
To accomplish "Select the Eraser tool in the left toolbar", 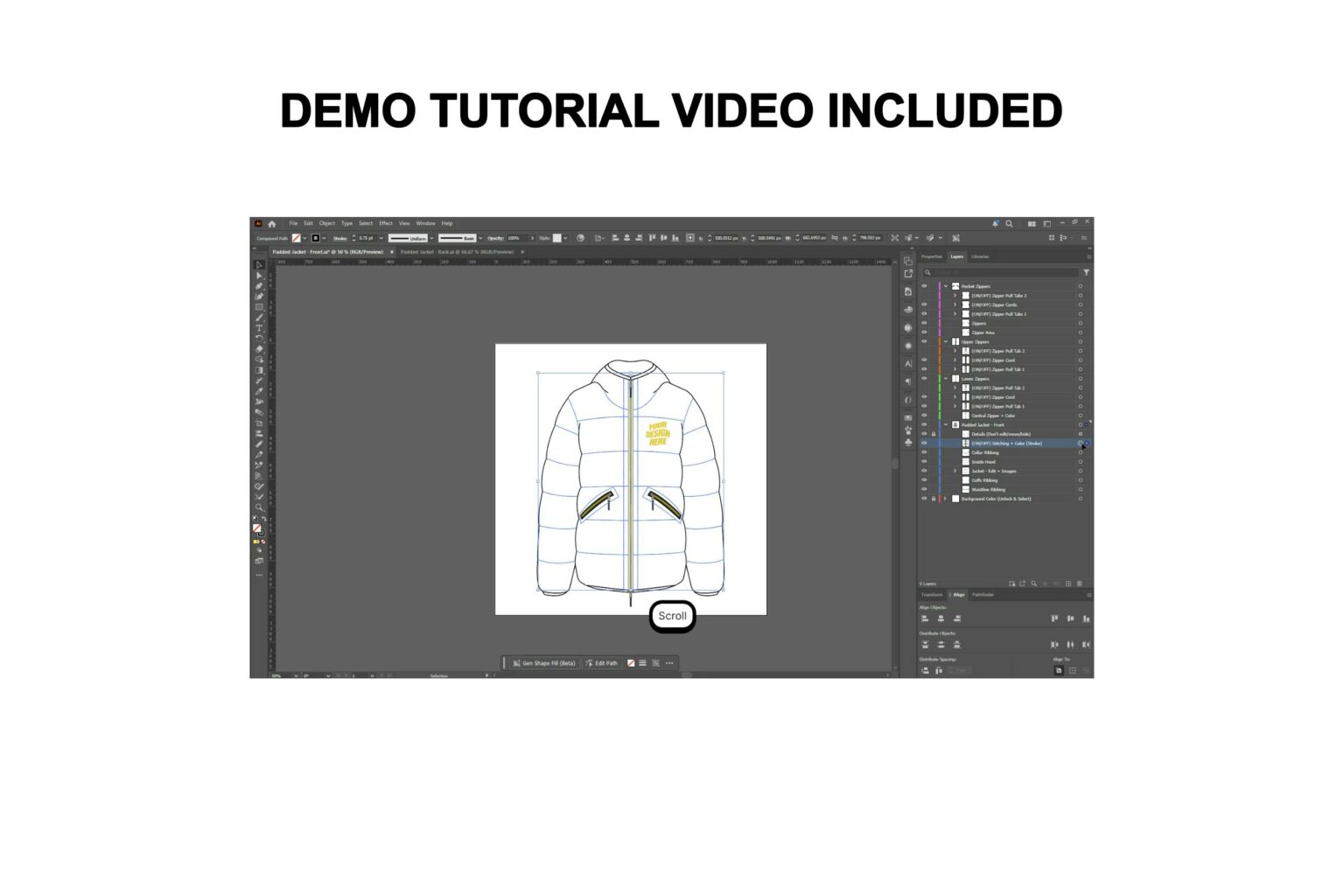I will pos(259,348).
